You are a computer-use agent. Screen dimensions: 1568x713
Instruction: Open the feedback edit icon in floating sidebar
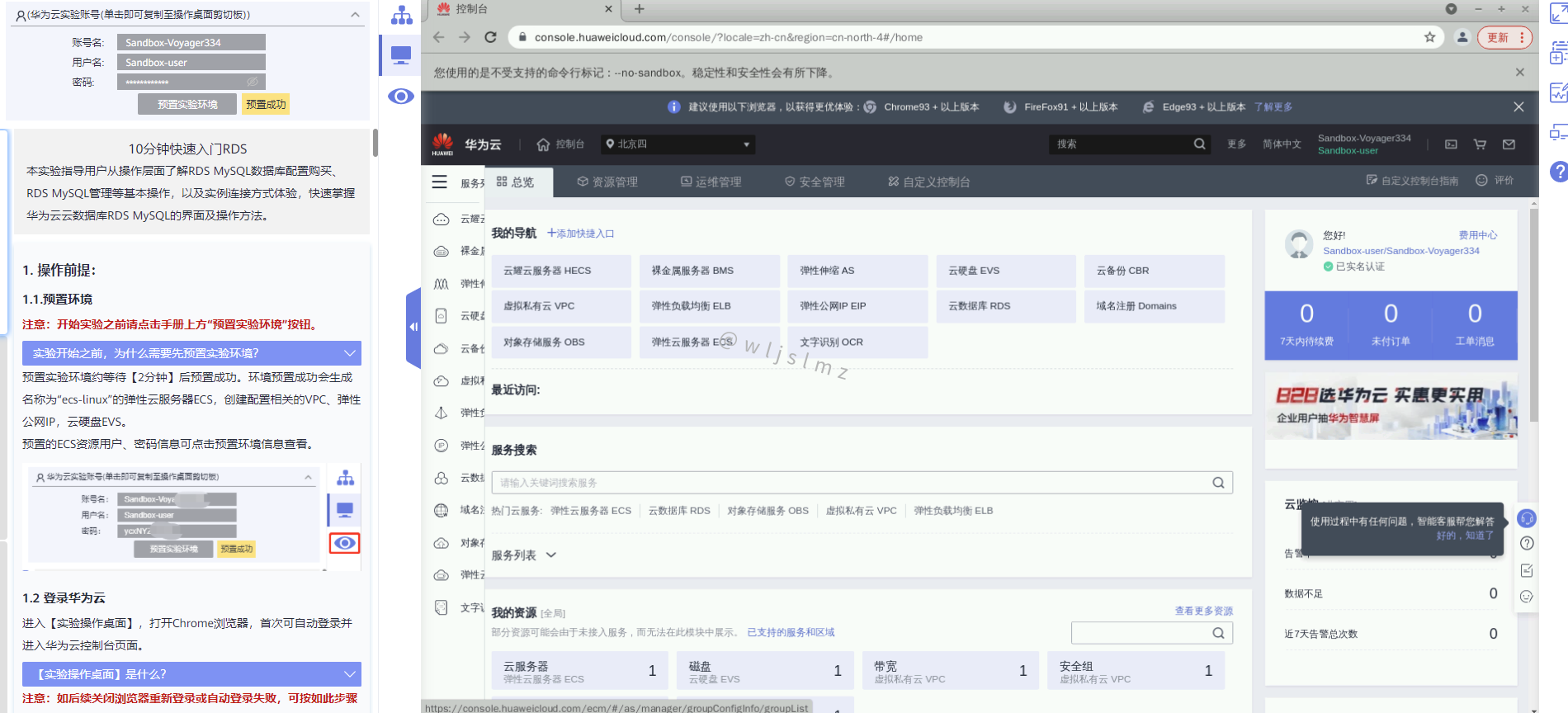1527,570
